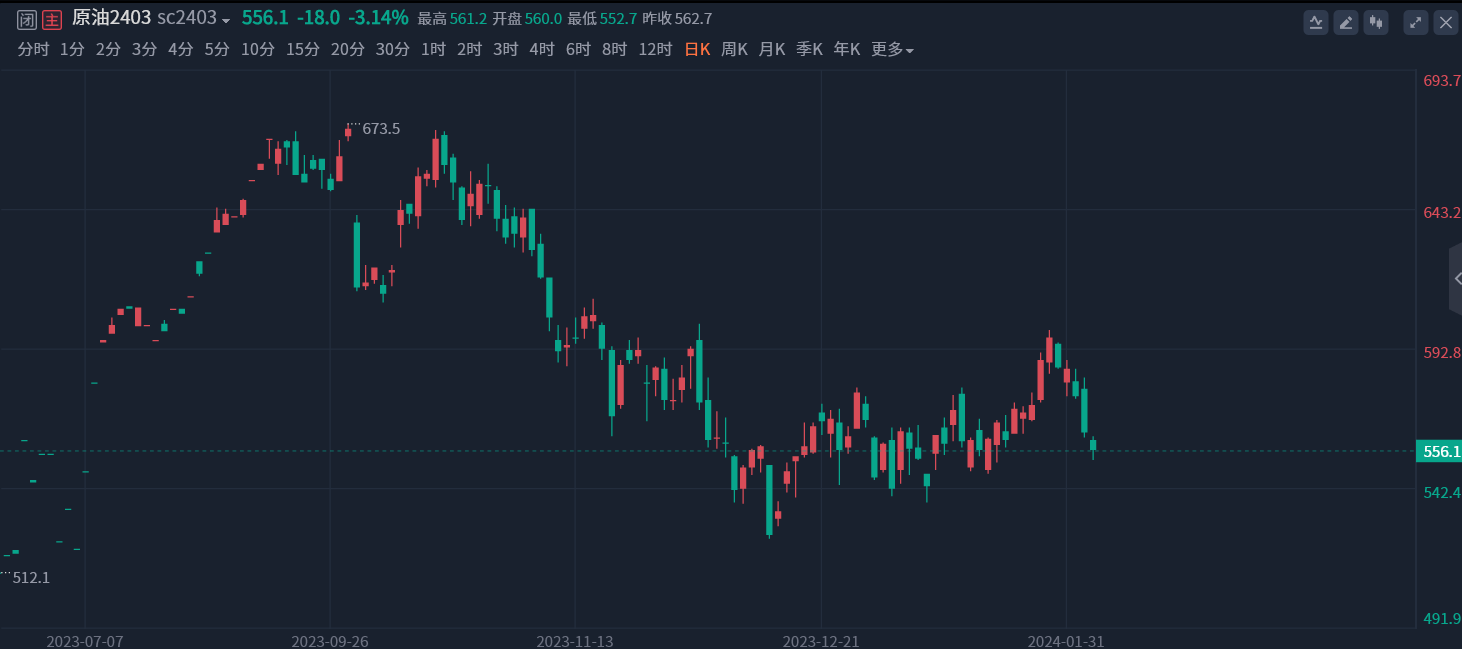Expand the collapsed right side panel arrow
Image resolution: width=1462 pixels, height=649 pixels.
pyautogui.click(x=1456, y=279)
